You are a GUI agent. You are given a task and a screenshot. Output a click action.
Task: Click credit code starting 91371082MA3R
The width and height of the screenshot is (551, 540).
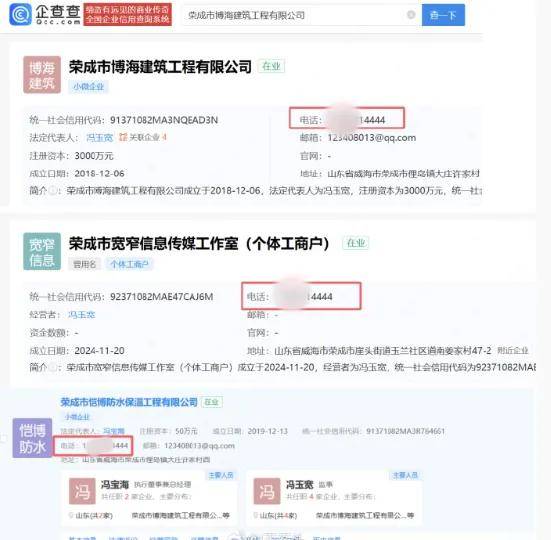click(406, 431)
